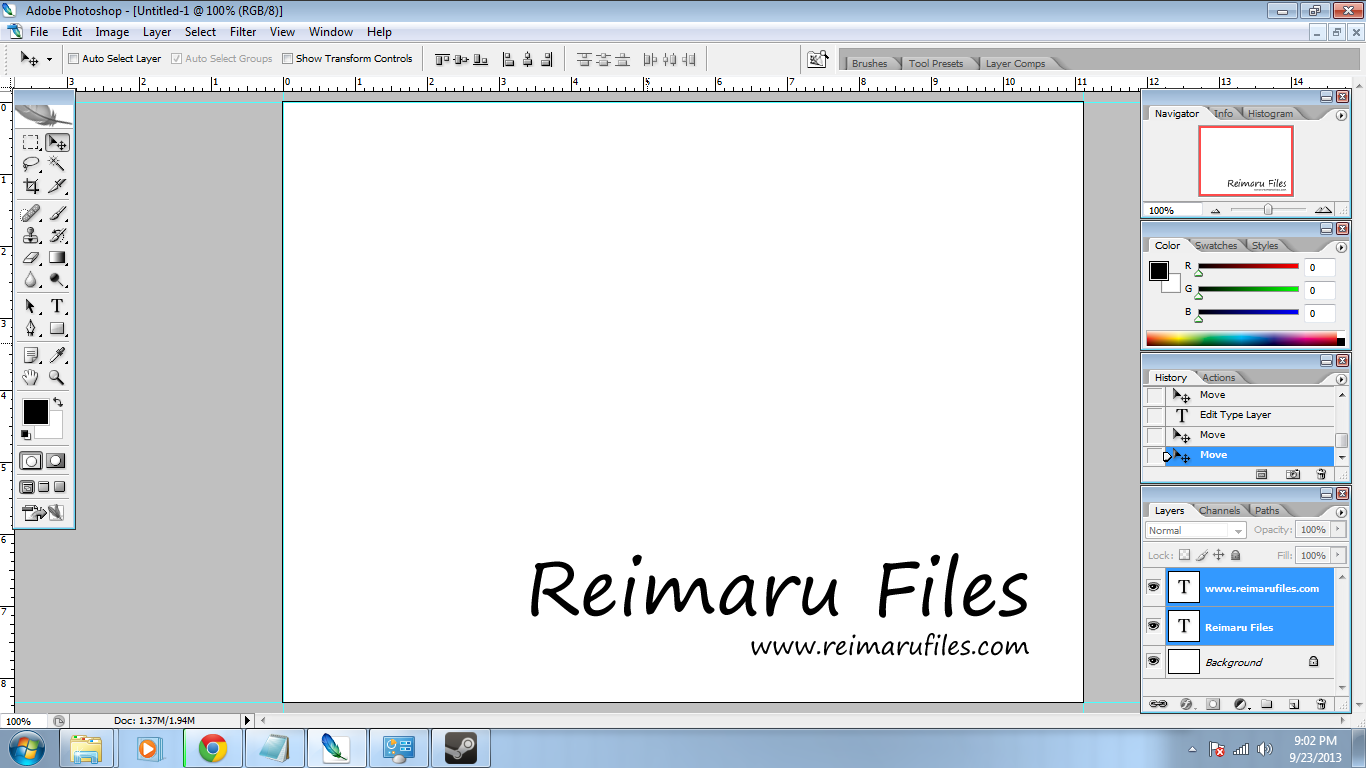Expand the layer Opacity slider arrow
The width and height of the screenshot is (1366, 768).
pos(1338,530)
